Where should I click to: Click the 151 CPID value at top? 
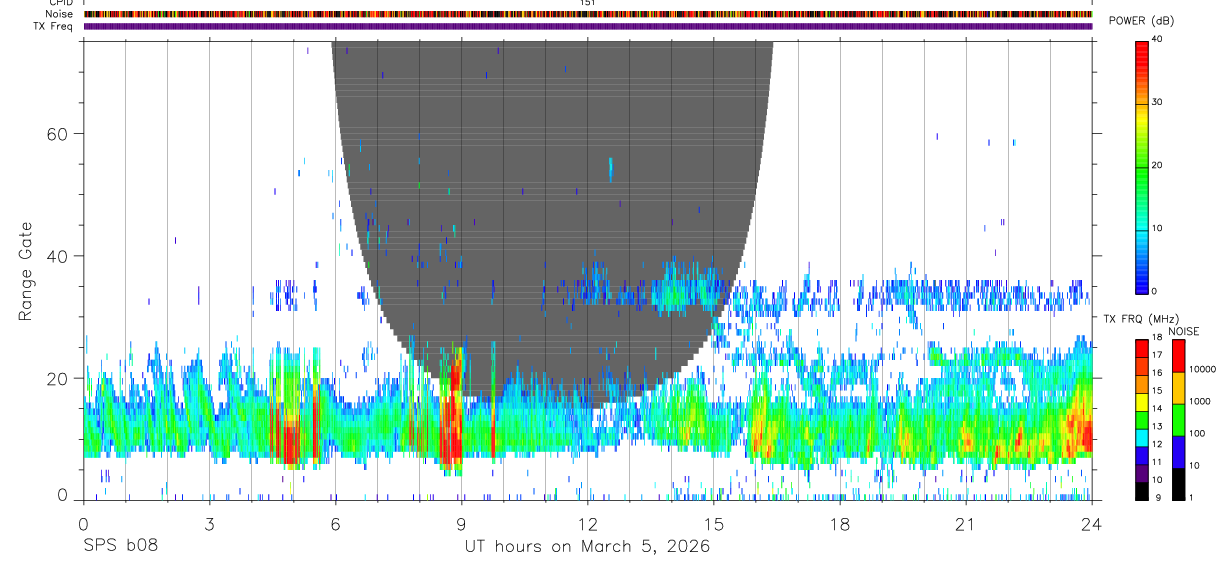(588, 3)
